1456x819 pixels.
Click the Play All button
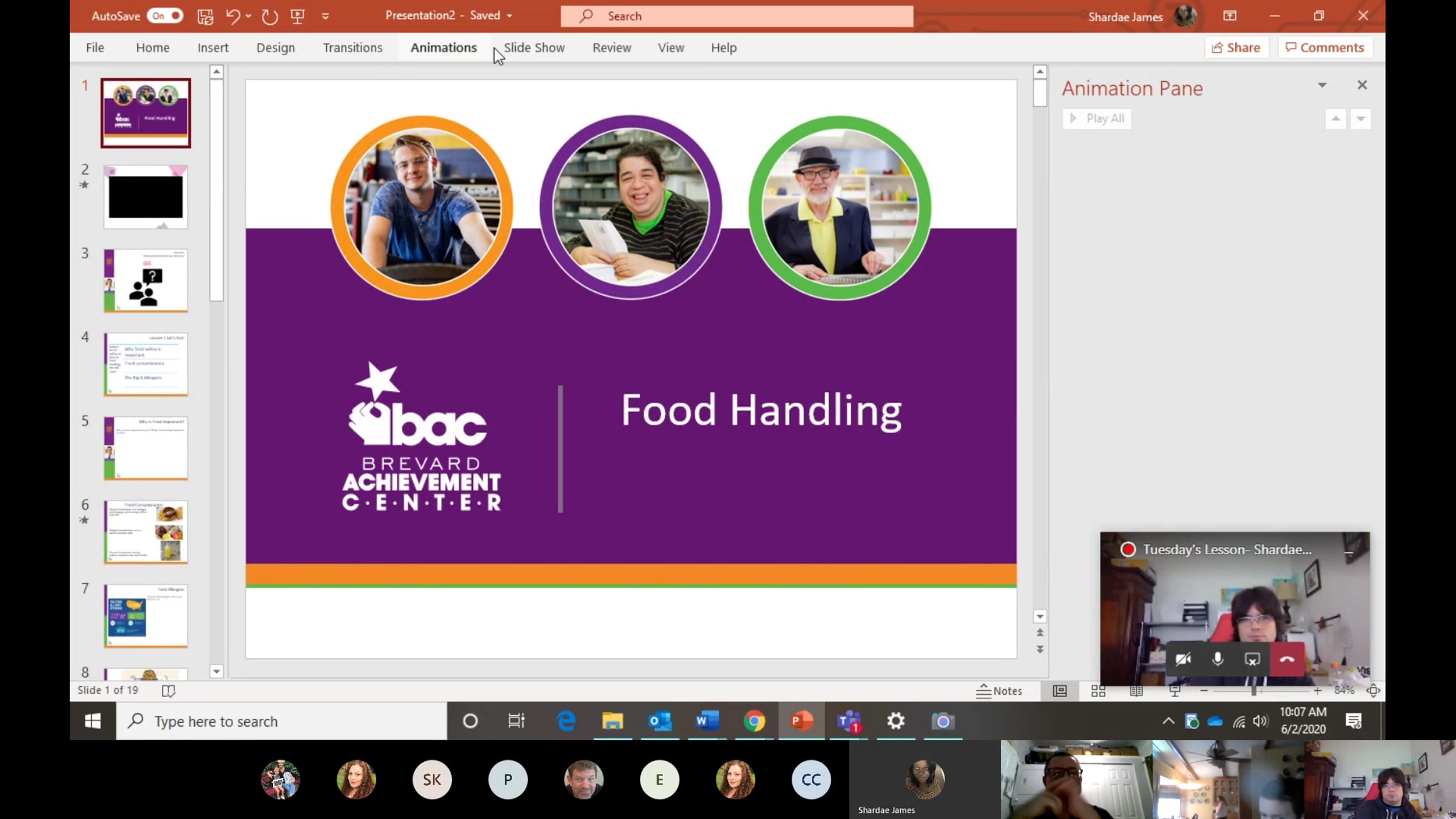tap(1097, 119)
